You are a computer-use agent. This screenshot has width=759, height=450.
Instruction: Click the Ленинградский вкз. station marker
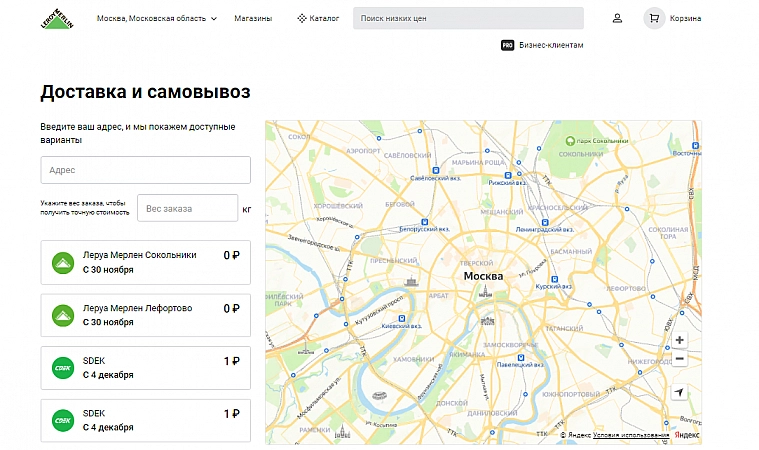[545, 222]
